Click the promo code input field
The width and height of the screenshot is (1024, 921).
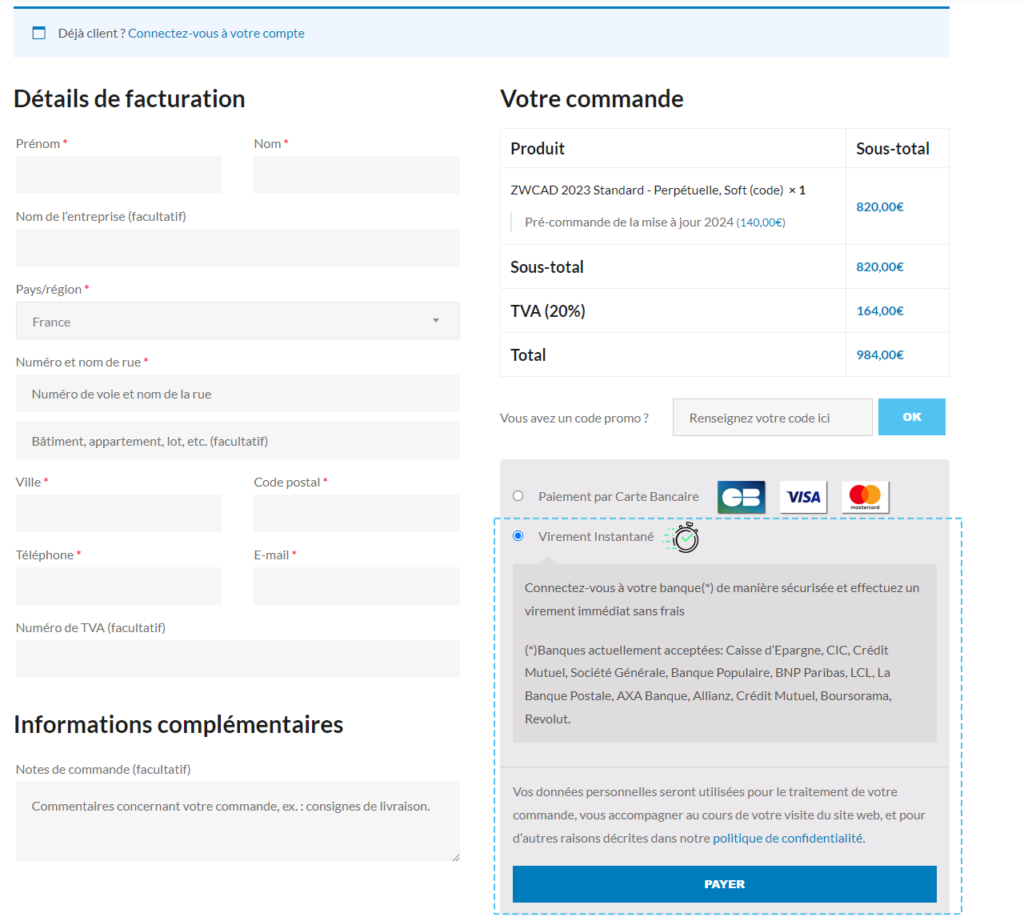click(x=772, y=418)
